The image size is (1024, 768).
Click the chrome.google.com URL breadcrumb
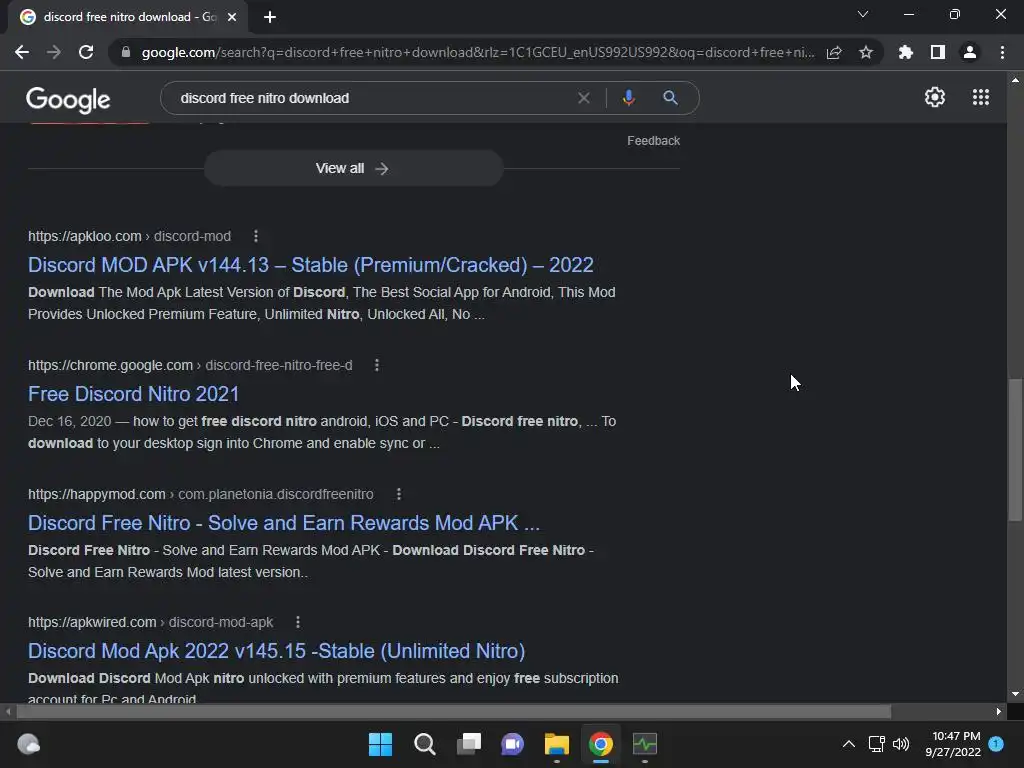coord(190,365)
